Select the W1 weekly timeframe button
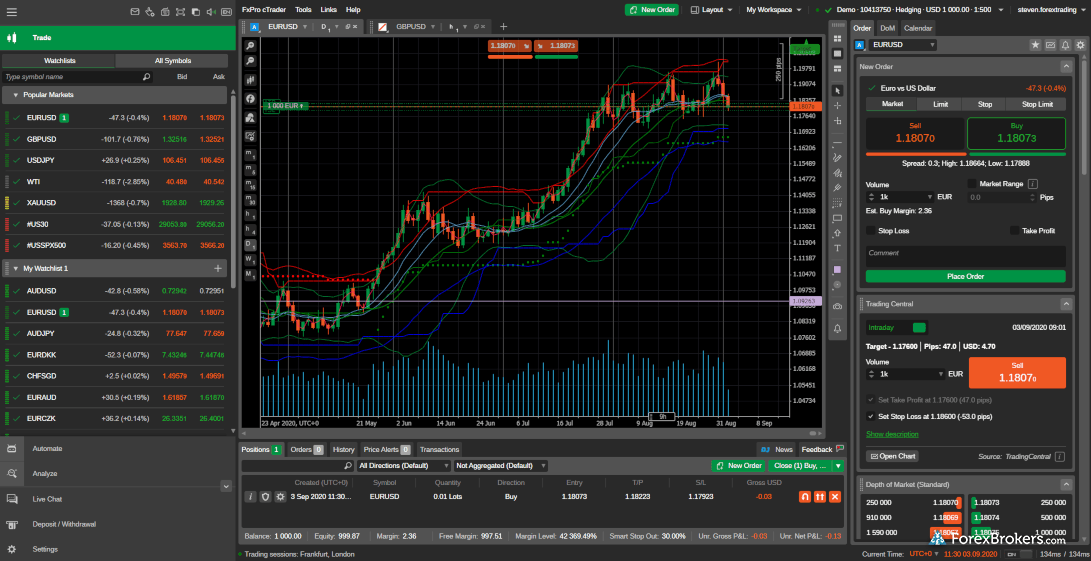Screen dimensions: 1091x561 [250, 259]
